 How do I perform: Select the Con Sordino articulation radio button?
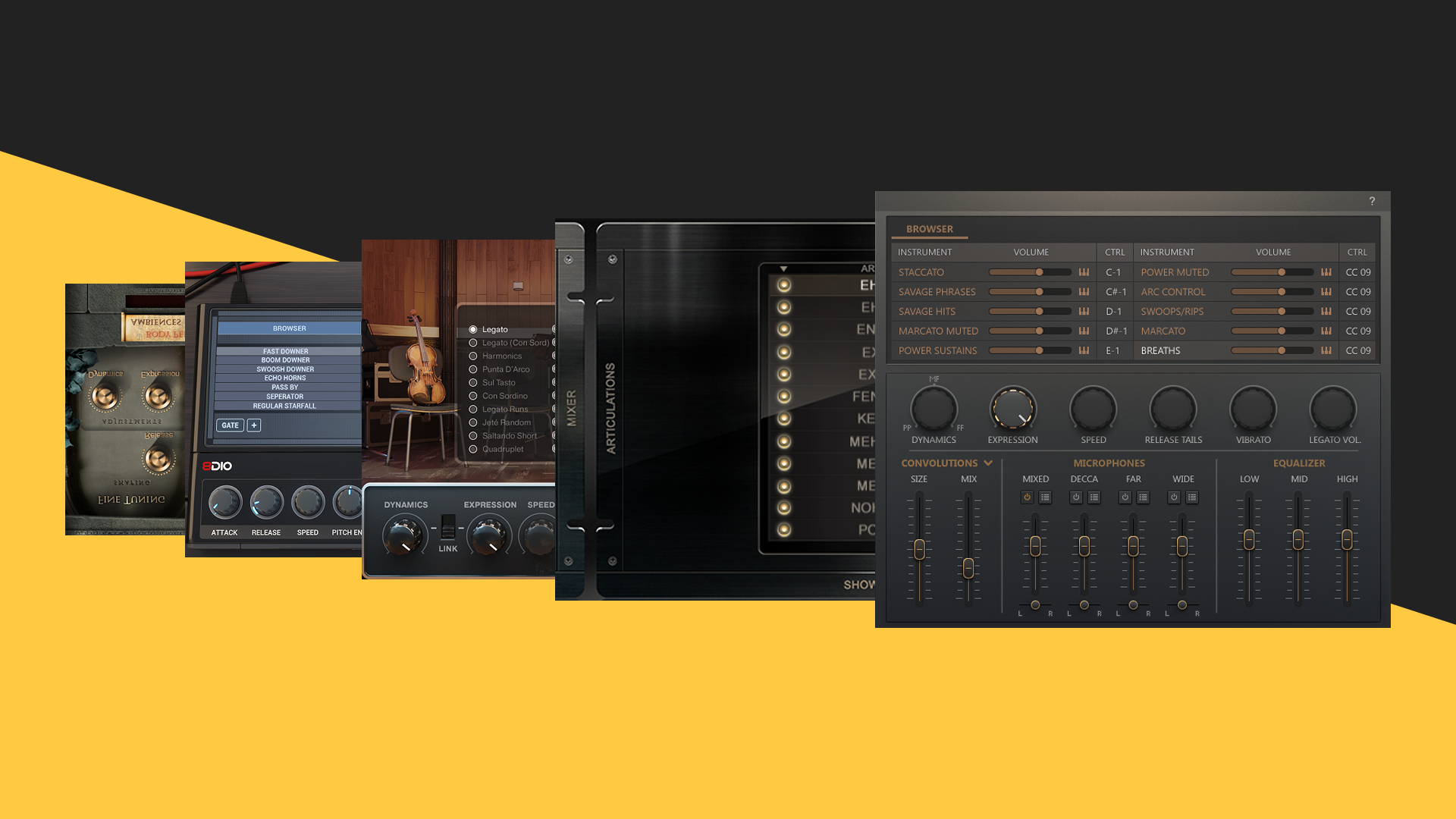(474, 395)
